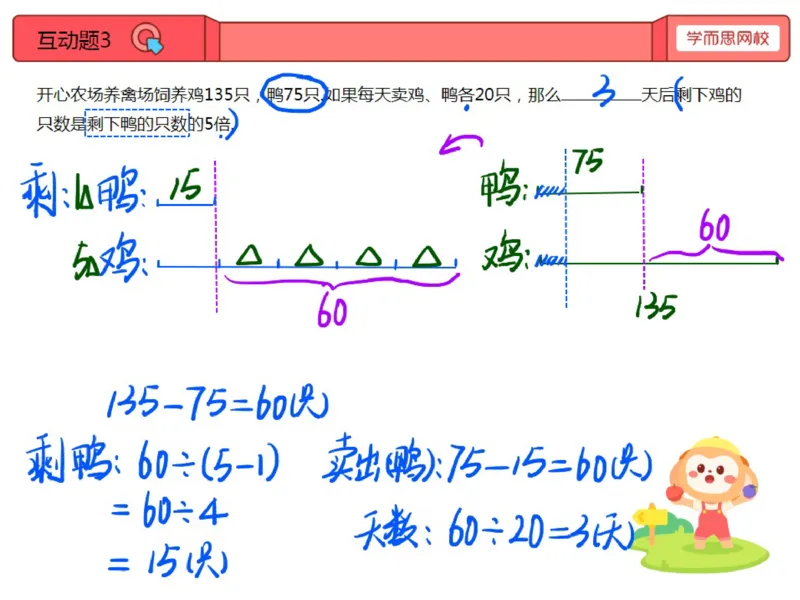The image size is (800, 600).
Task: Click the handwritten equation 135-75=60(只)
Action: coord(217,403)
